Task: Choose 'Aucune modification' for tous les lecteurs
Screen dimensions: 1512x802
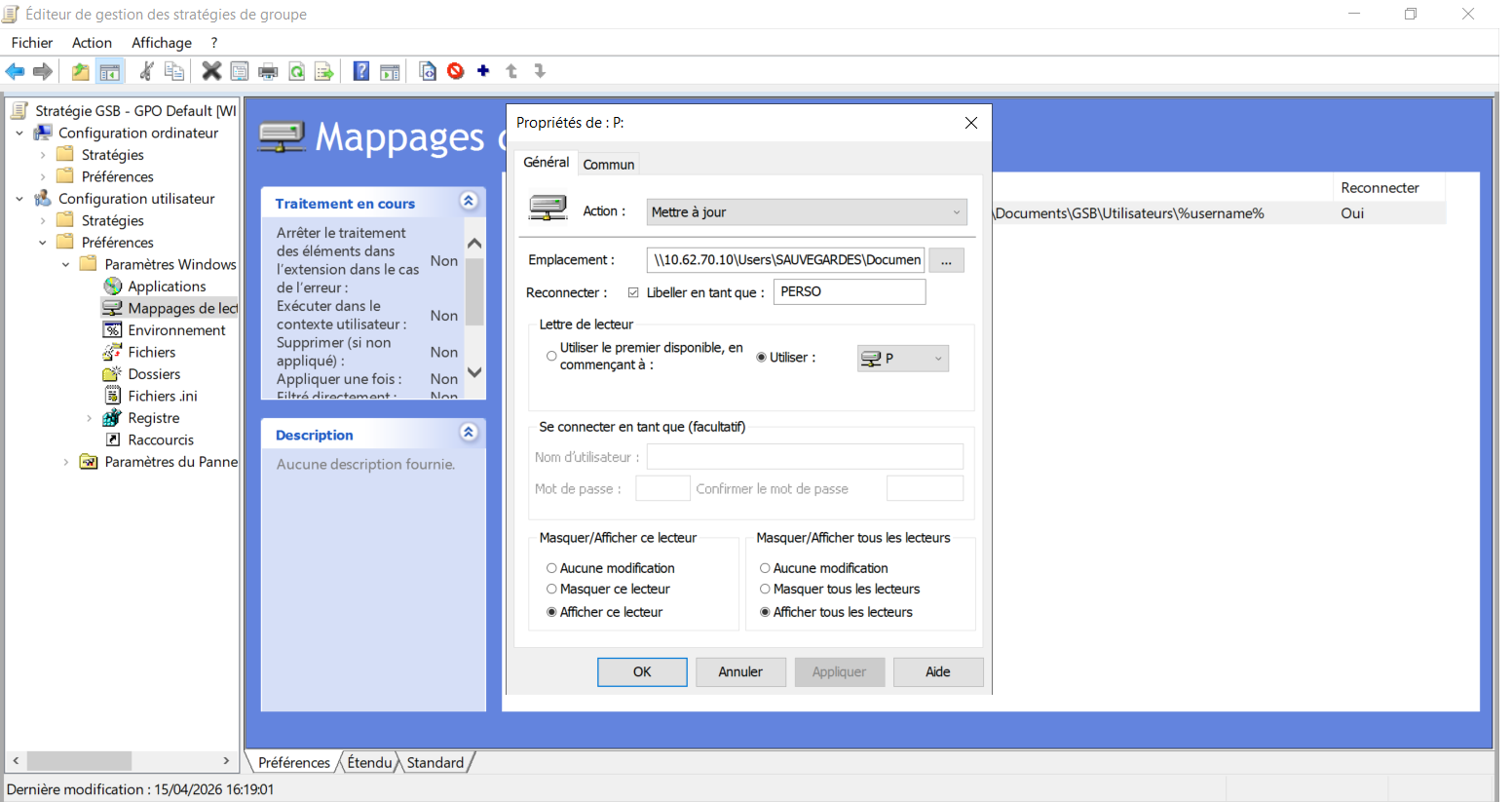Action: [765, 568]
